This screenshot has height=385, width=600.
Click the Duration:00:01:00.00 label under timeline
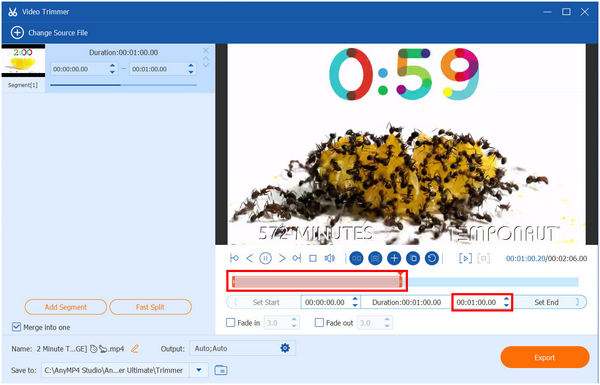point(406,302)
